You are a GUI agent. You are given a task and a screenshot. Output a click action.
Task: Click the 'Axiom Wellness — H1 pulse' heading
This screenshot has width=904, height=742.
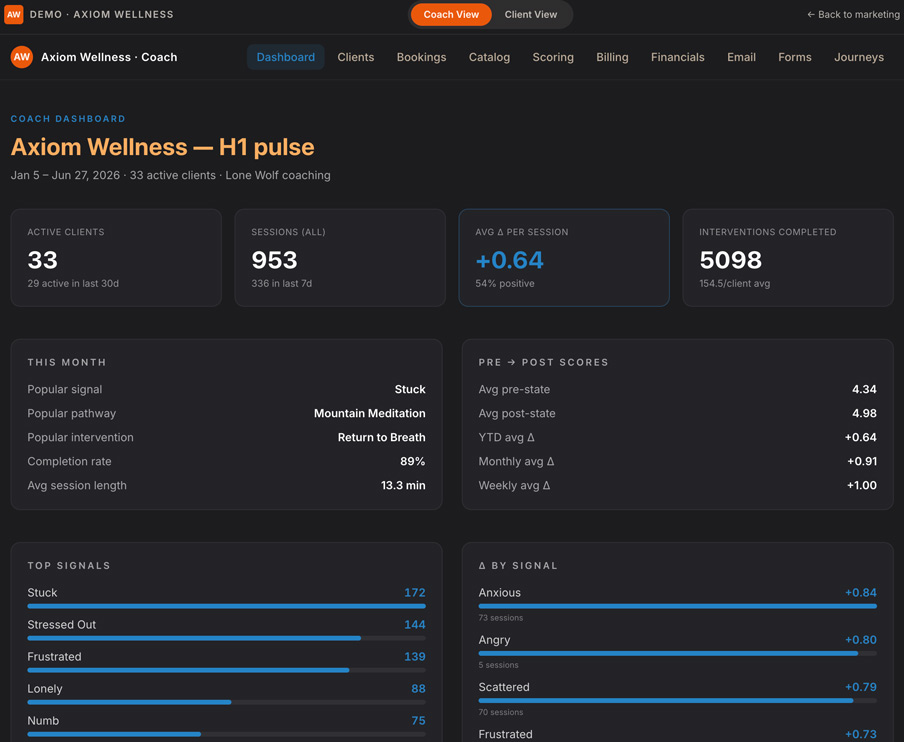click(x=163, y=147)
